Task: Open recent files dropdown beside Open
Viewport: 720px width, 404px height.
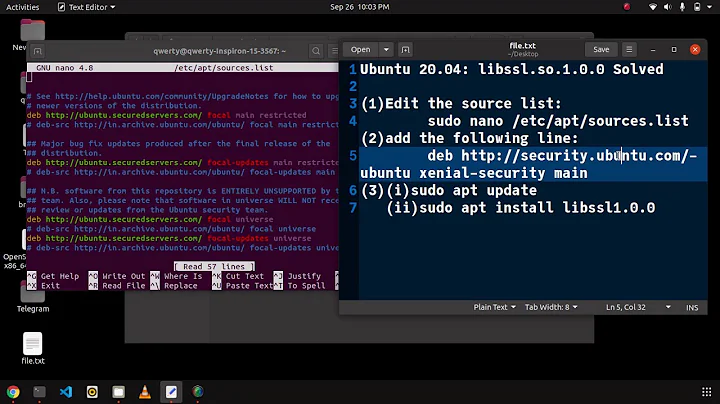Action: tap(386, 50)
